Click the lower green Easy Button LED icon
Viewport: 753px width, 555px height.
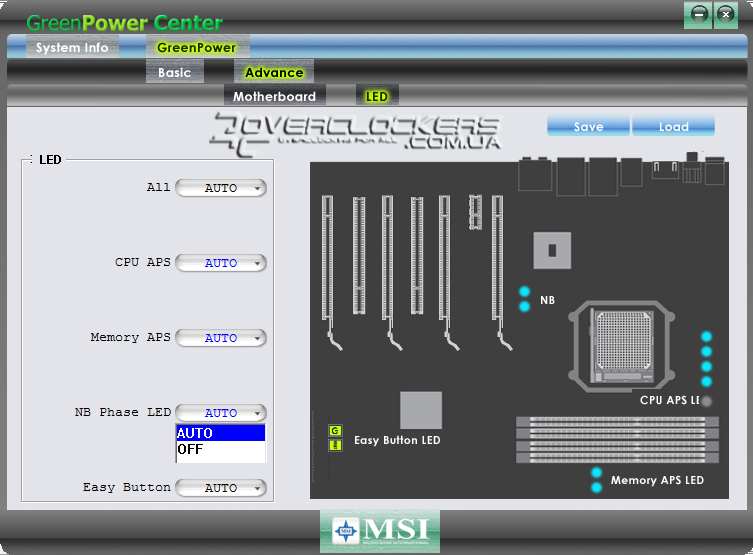(x=335, y=446)
